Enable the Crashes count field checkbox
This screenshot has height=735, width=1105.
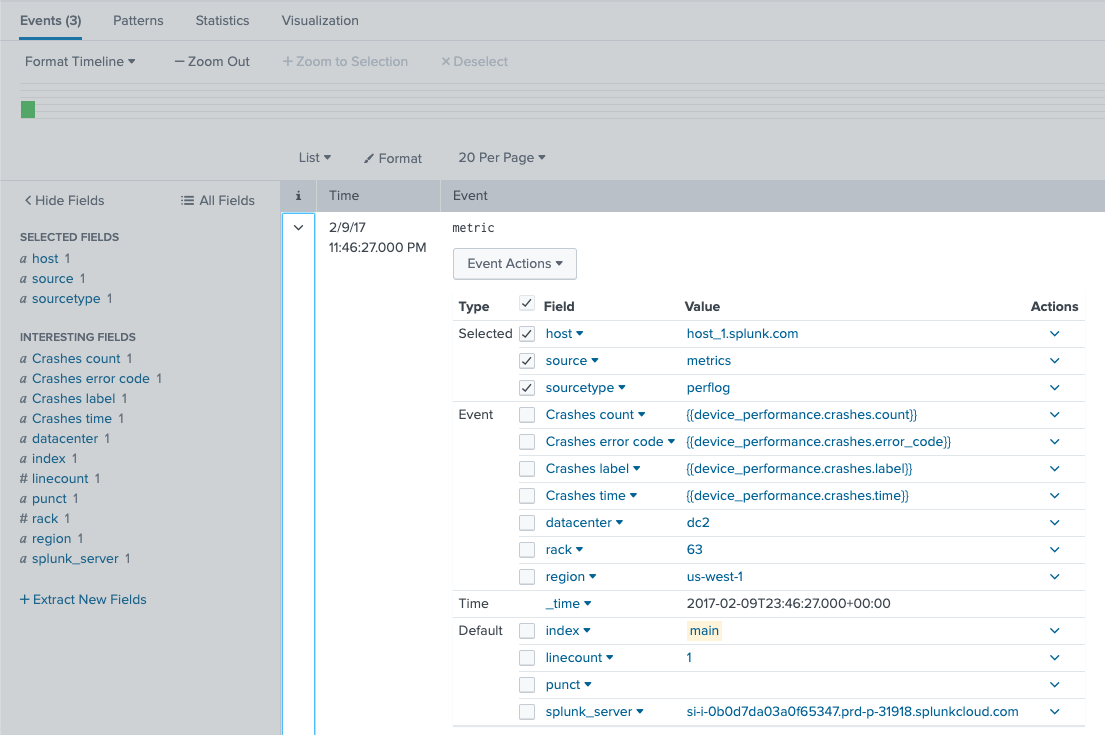525,414
